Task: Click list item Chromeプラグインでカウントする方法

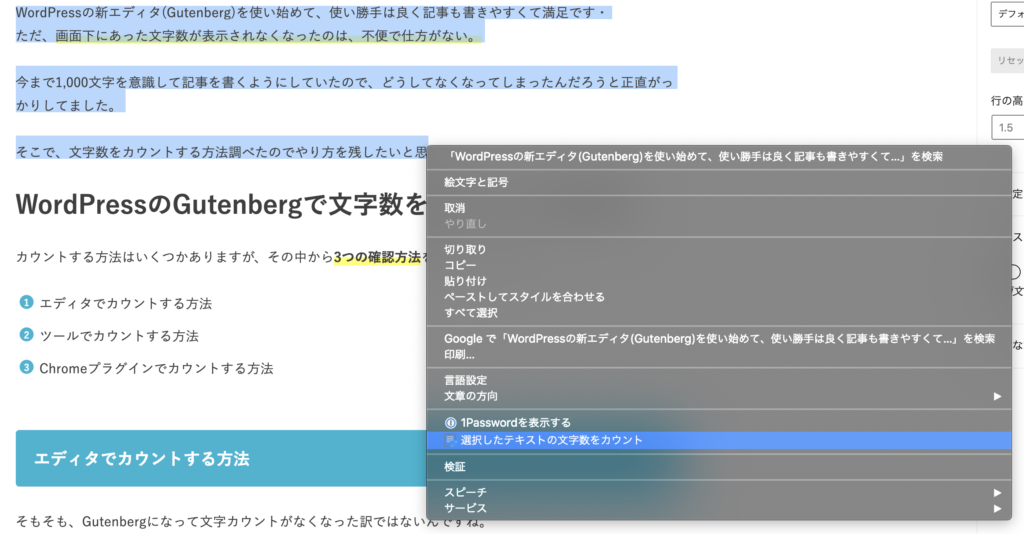Action: tap(156, 369)
